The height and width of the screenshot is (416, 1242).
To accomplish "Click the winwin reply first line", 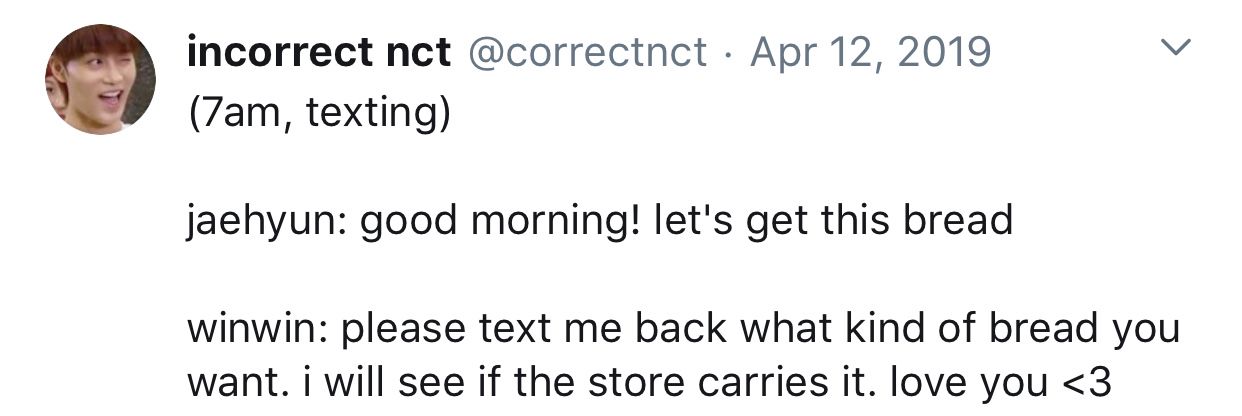I will (683, 329).
